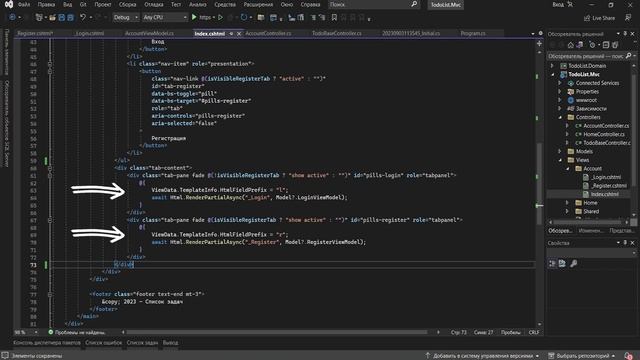
Task: Click the Solution Explorer horizontal scrollbar
Action: coord(588,222)
